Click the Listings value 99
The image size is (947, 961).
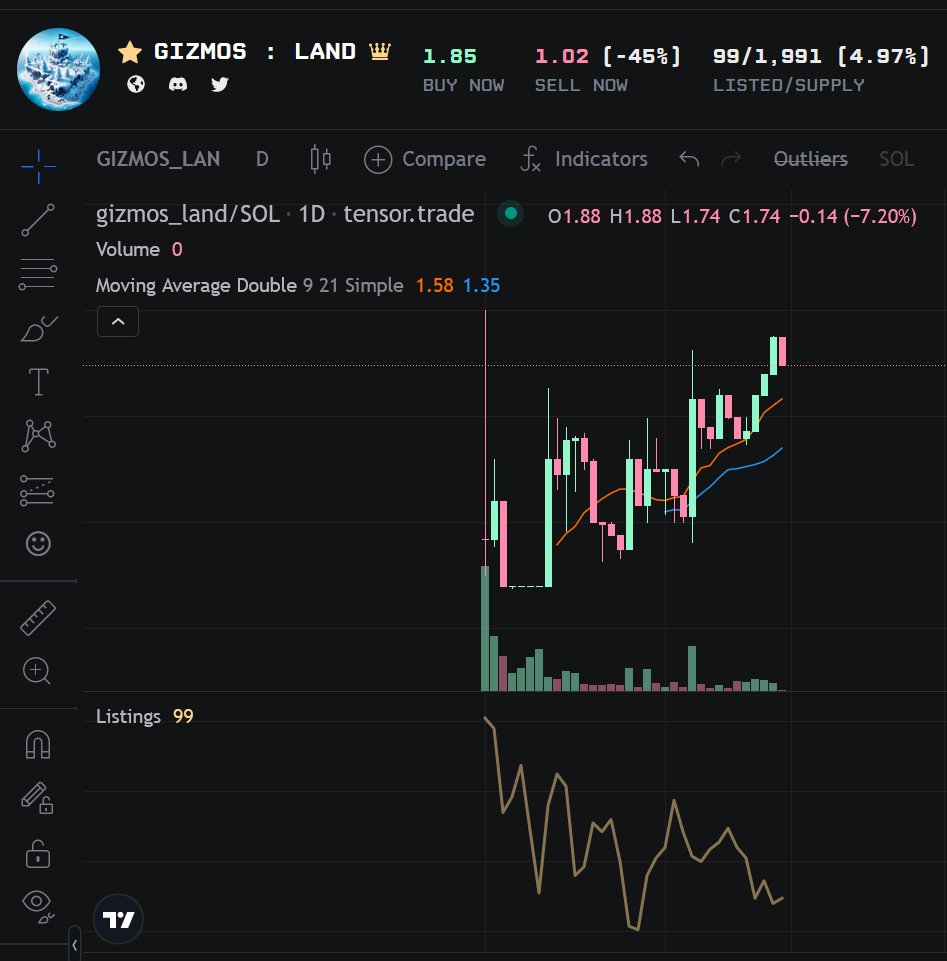(183, 716)
